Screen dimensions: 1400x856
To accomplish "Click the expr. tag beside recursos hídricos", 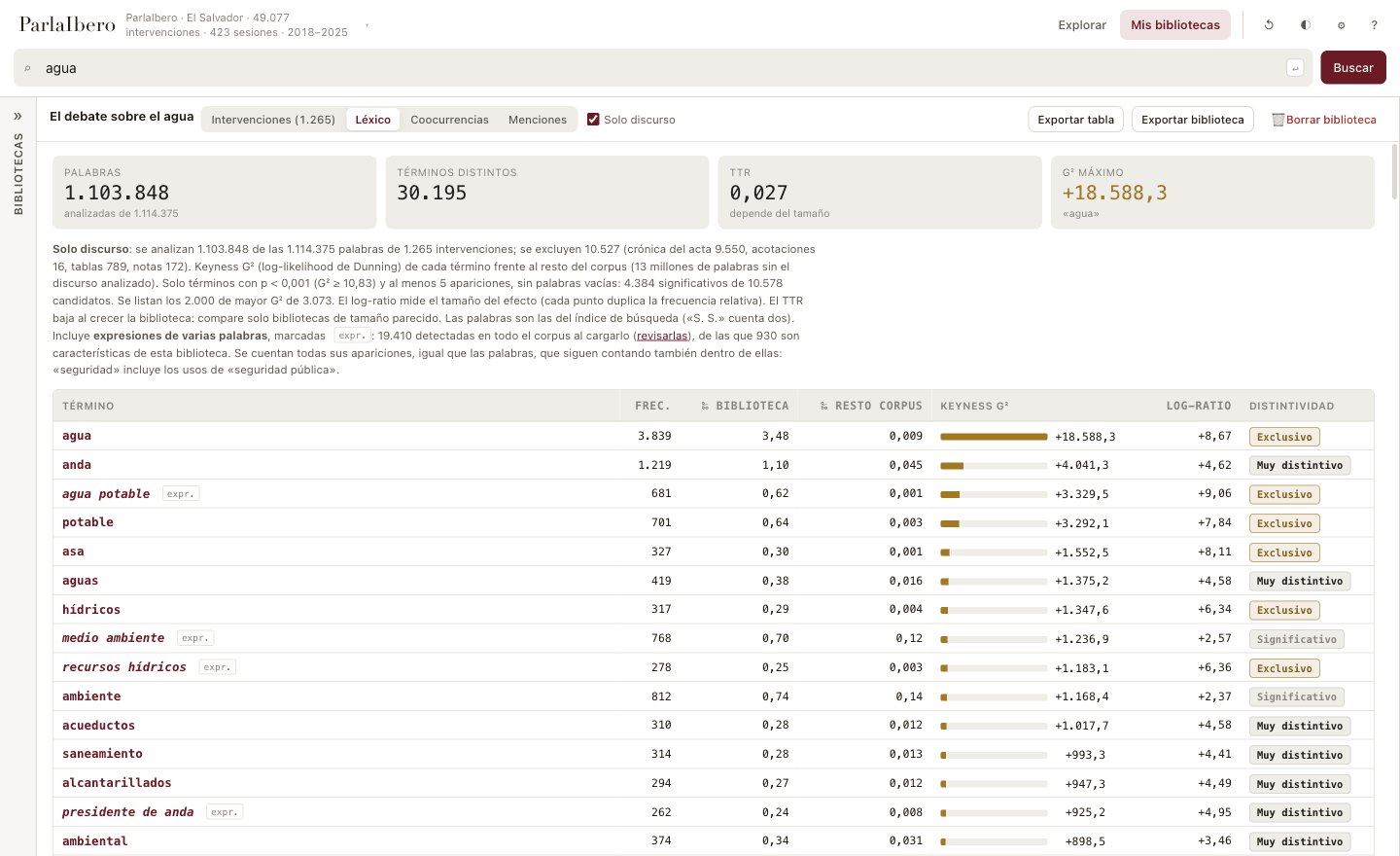I will (218, 667).
